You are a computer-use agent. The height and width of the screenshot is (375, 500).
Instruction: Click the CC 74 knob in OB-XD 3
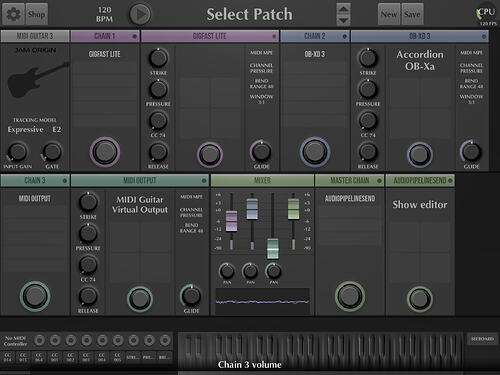(368, 120)
